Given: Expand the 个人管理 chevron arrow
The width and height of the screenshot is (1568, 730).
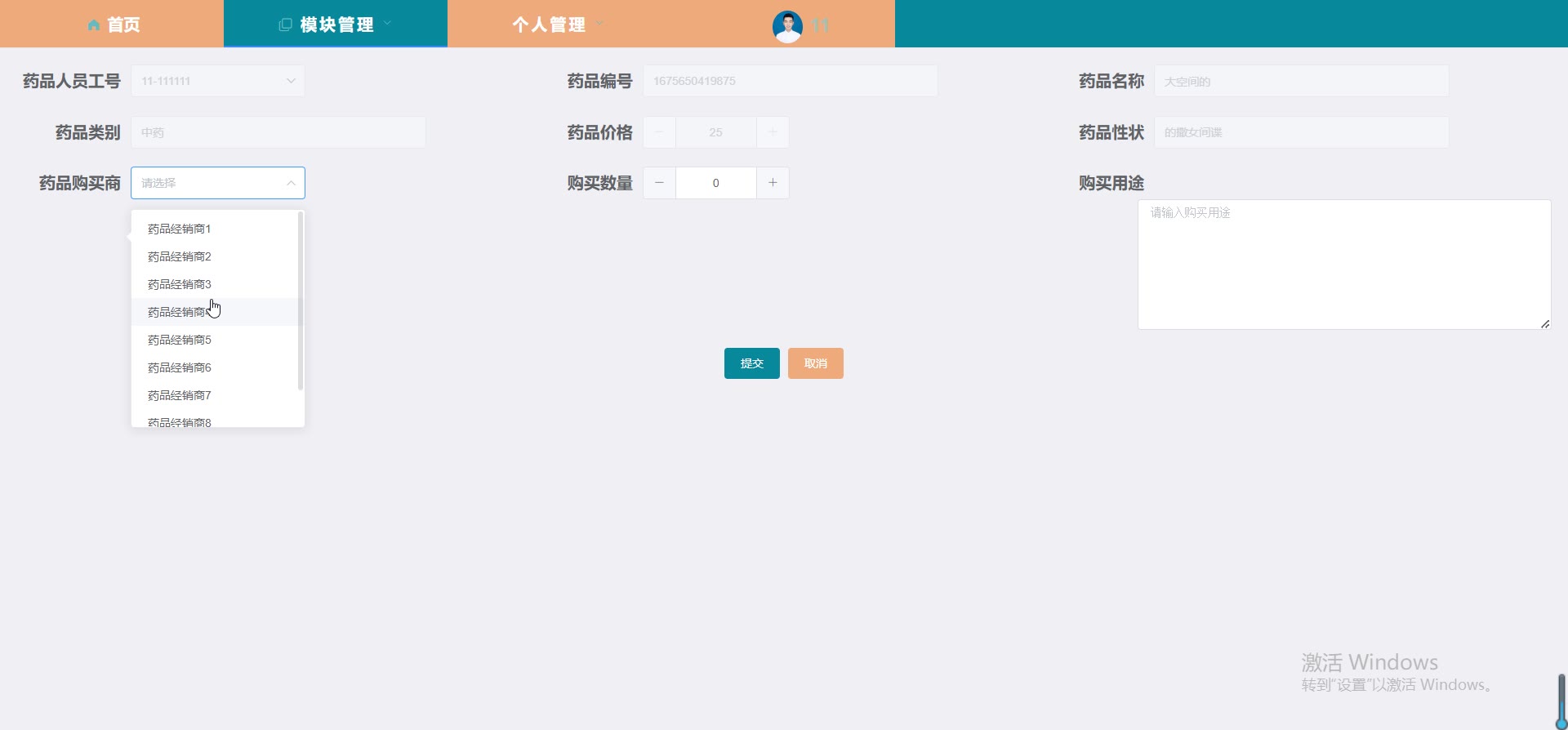Looking at the screenshot, I should tap(599, 24).
